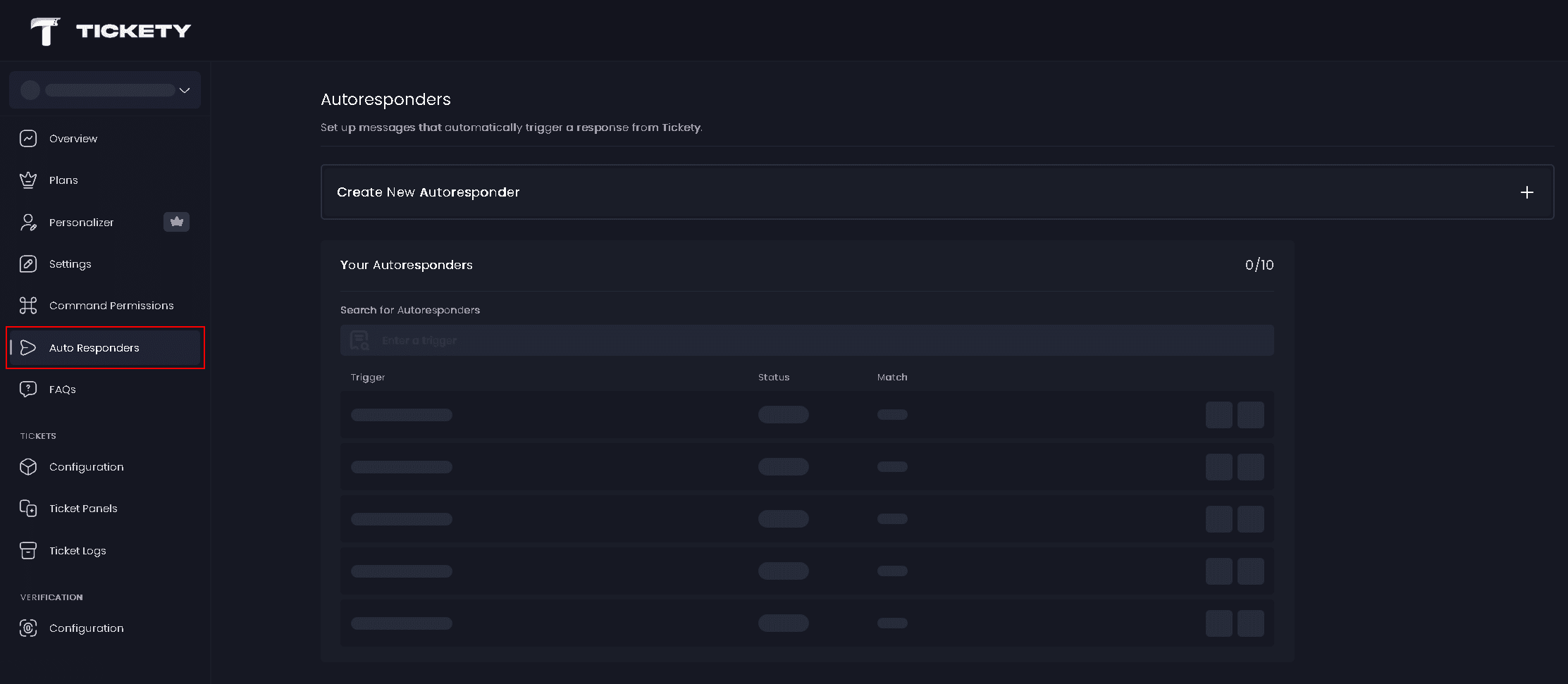Click the premium crown badge beside Personalizer
This screenshot has height=684, width=1568.
coord(176,222)
